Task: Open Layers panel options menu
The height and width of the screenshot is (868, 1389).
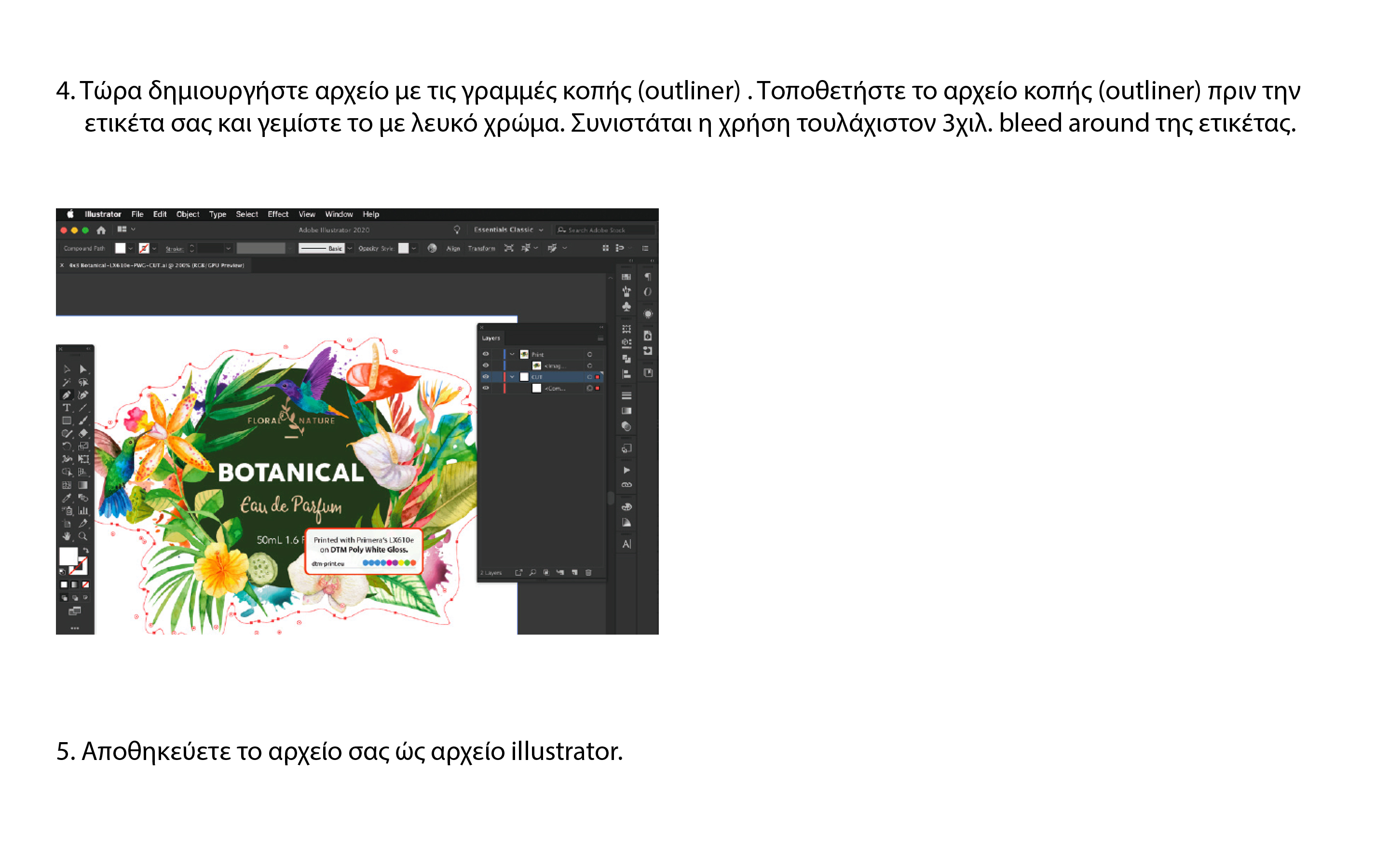Action: click(x=600, y=338)
